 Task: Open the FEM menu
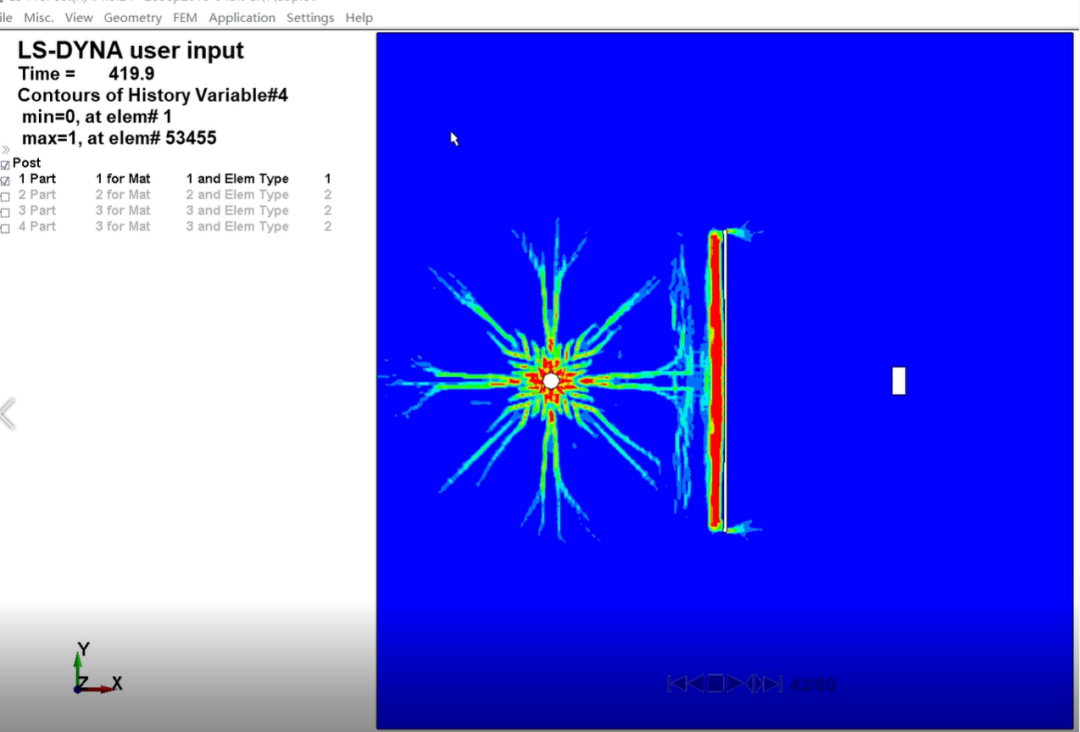[x=185, y=18]
